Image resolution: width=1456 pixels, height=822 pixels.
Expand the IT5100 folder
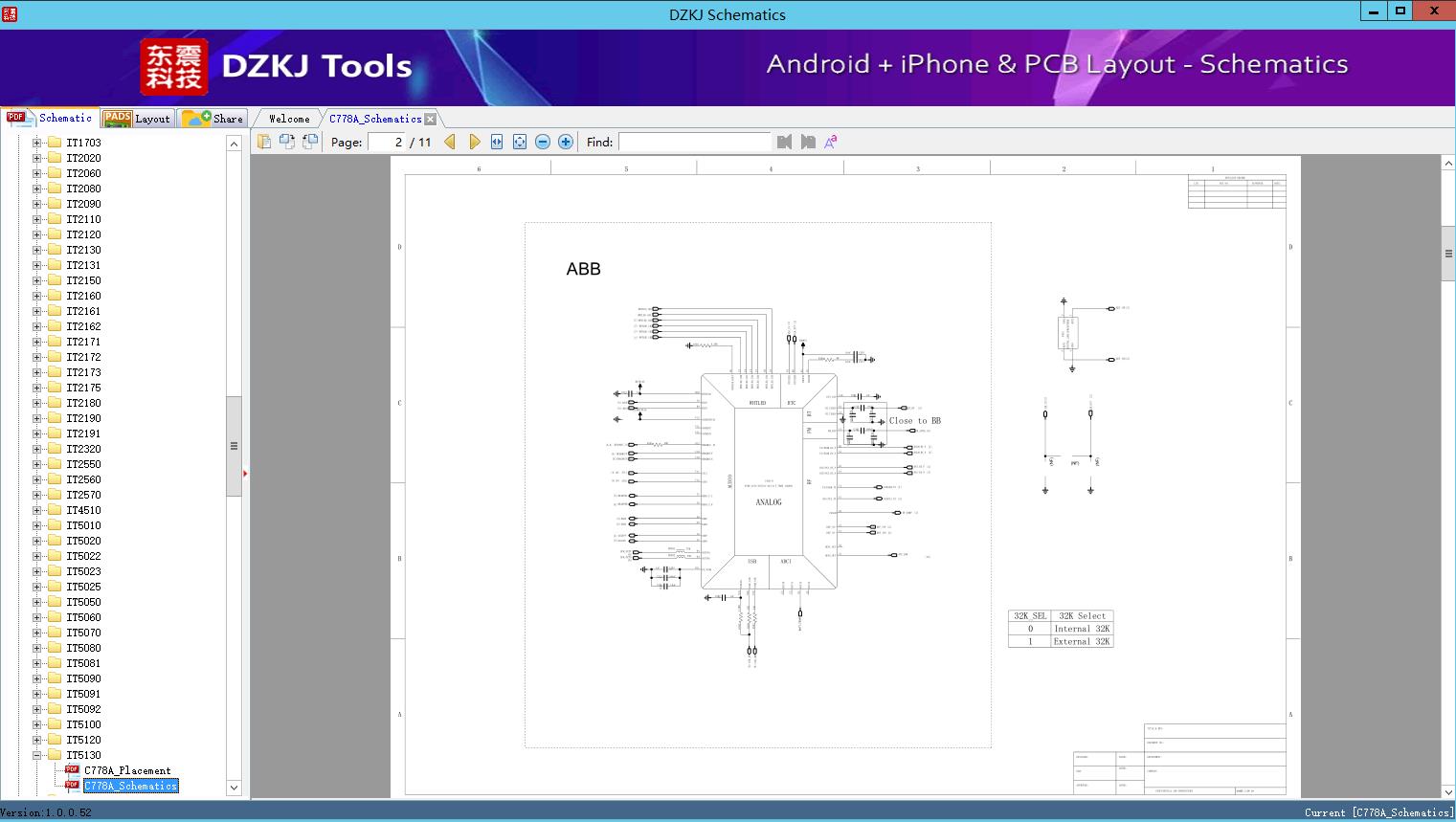tap(36, 724)
